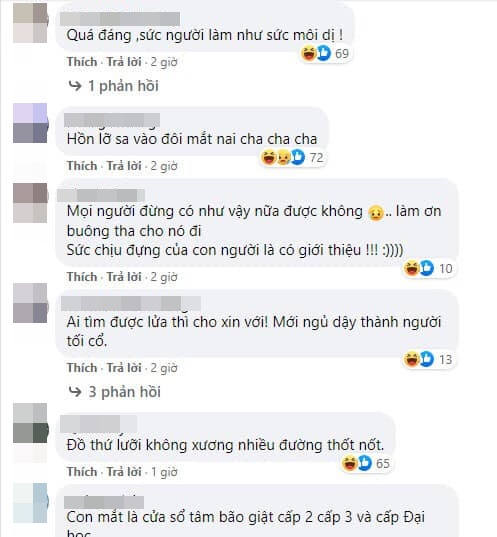This screenshot has height=537, width=497.
Task: Open reactions on 'Đồ thứ lưỡi' comment
Action: (x=365, y=463)
